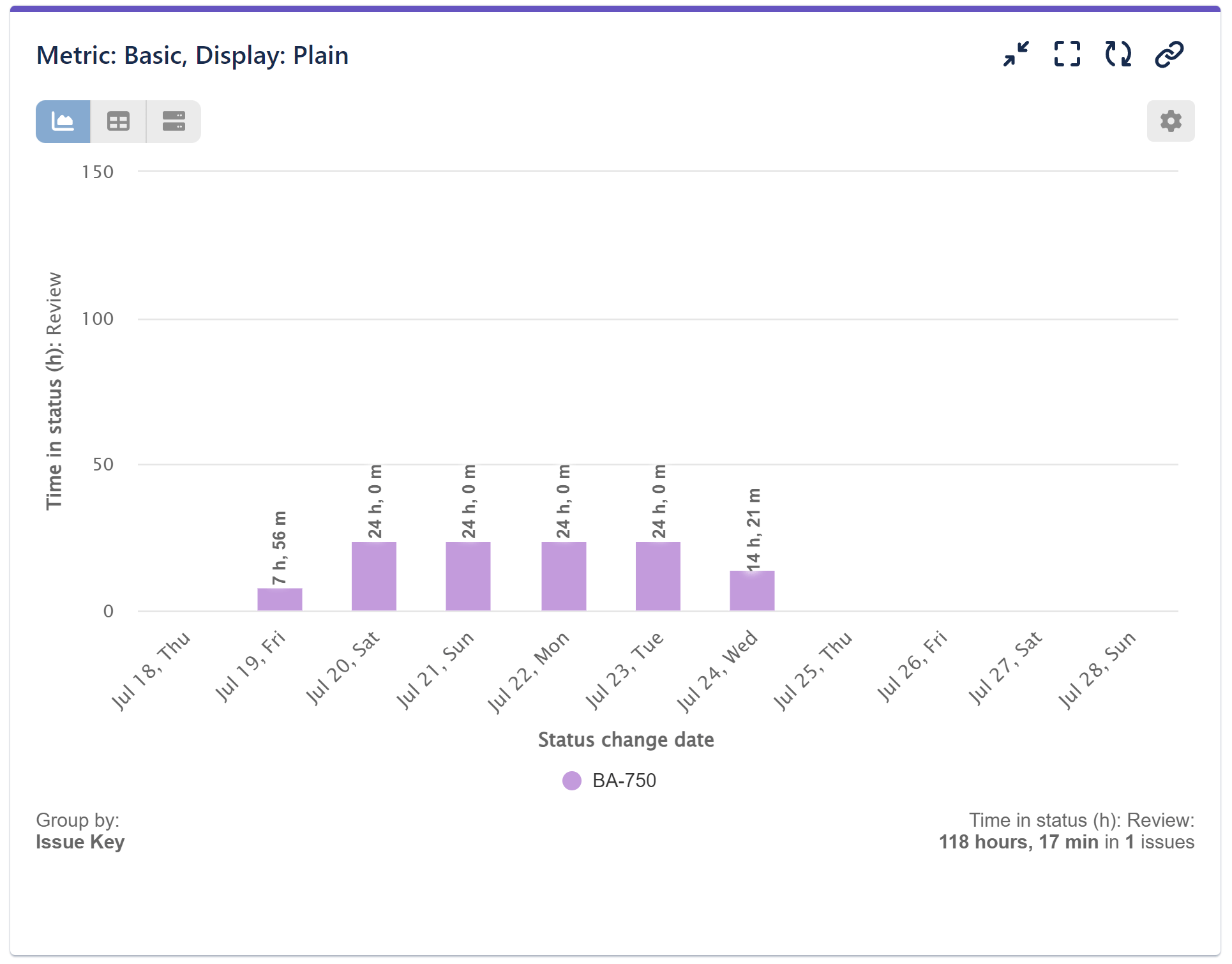Refresh the chart data

coord(1118,54)
